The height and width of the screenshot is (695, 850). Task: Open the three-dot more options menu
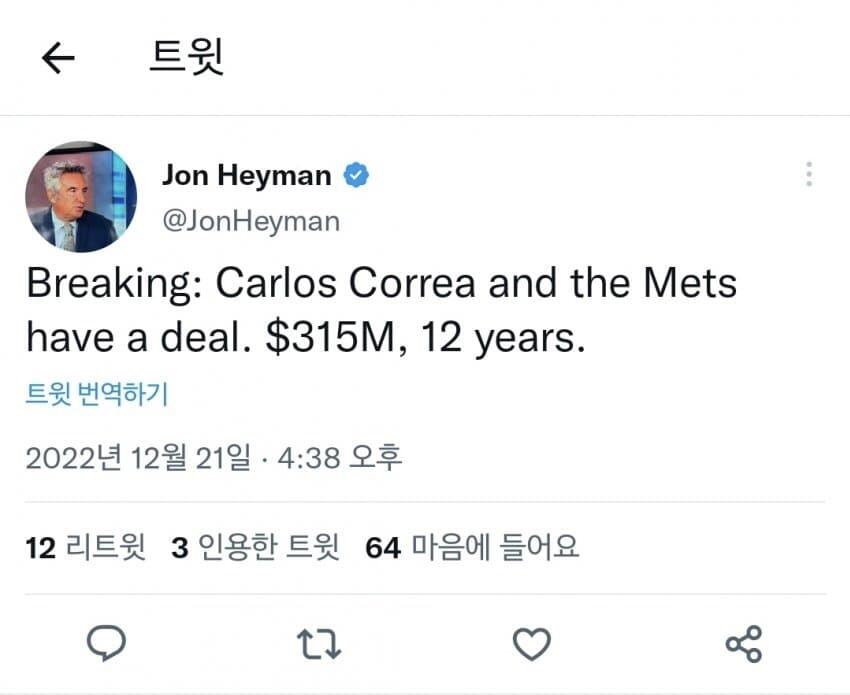tap(808, 175)
